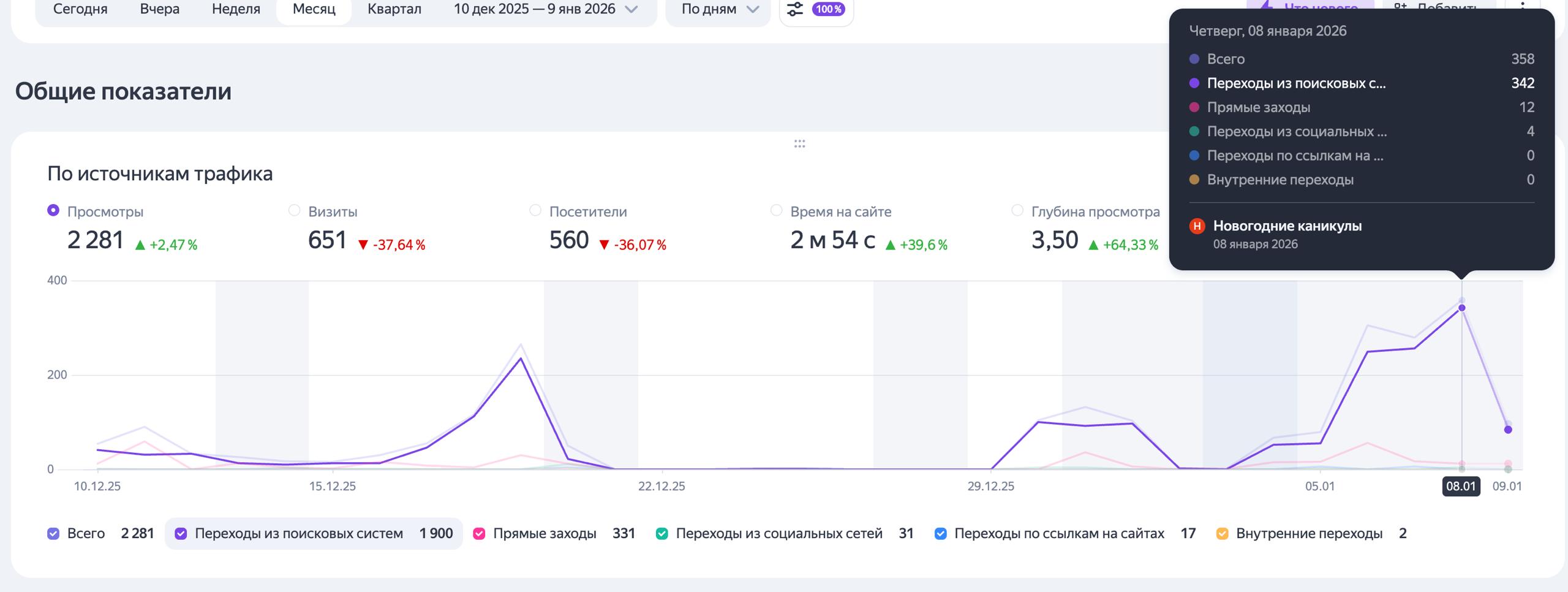Click the -37,64 % Визиты change
Image resolution: width=1568 pixels, height=592 pixels.
(x=391, y=245)
